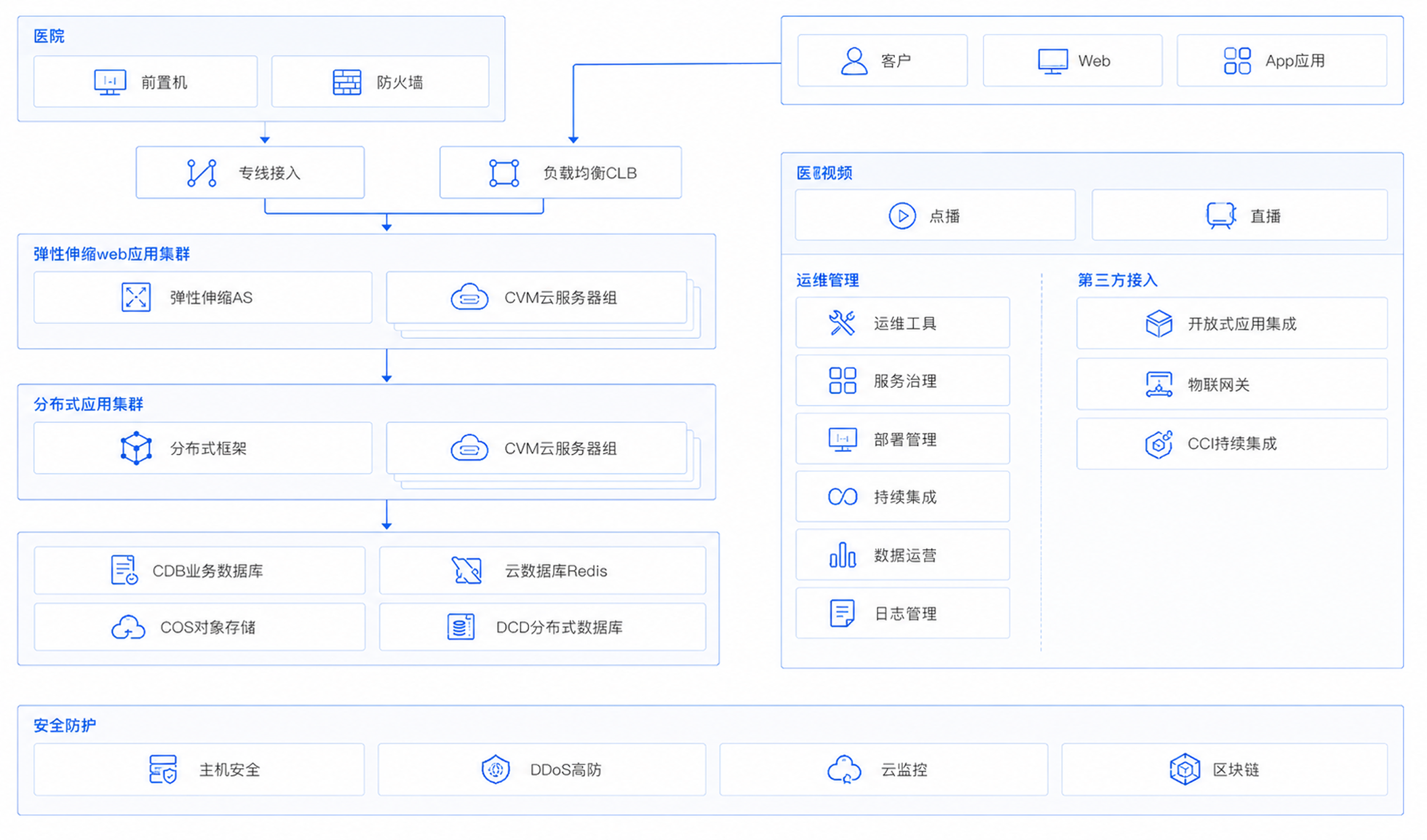Click the 医院 section heading
1427x840 pixels.
click(x=49, y=36)
